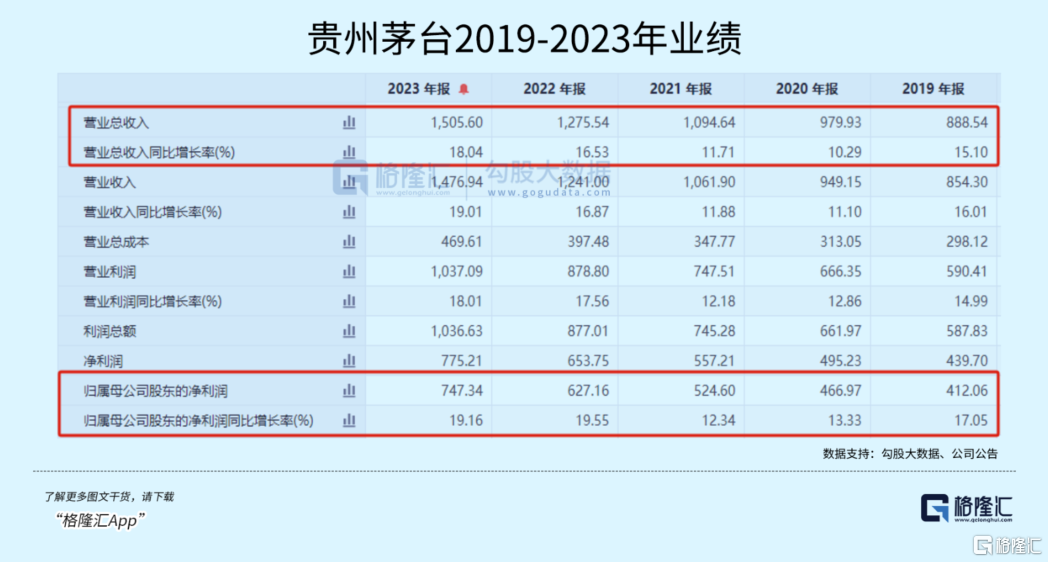Click the value 469.61
The image size is (1048, 562).
pos(462,242)
